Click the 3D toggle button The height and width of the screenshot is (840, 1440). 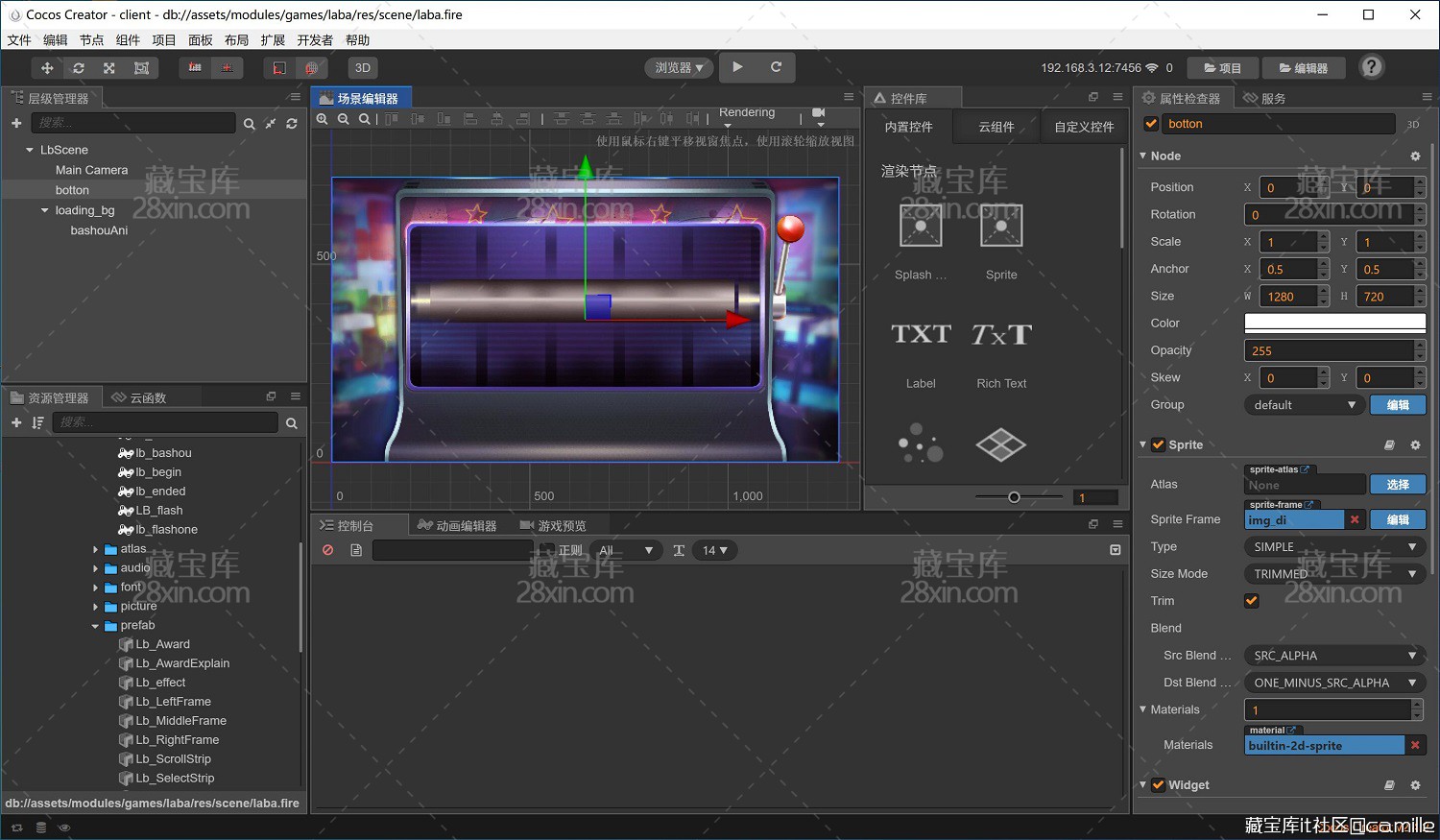pyautogui.click(x=363, y=68)
